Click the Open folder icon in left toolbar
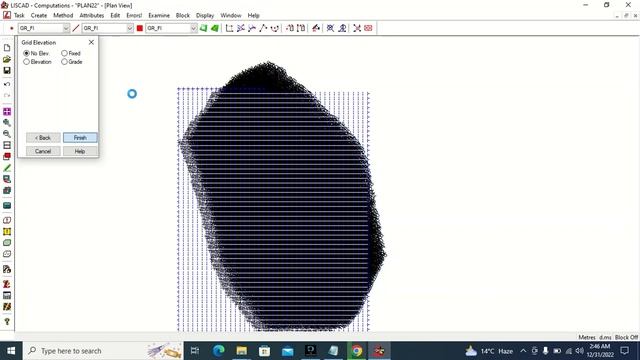640x360 pixels. pyautogui.click(x=7, y=59)
